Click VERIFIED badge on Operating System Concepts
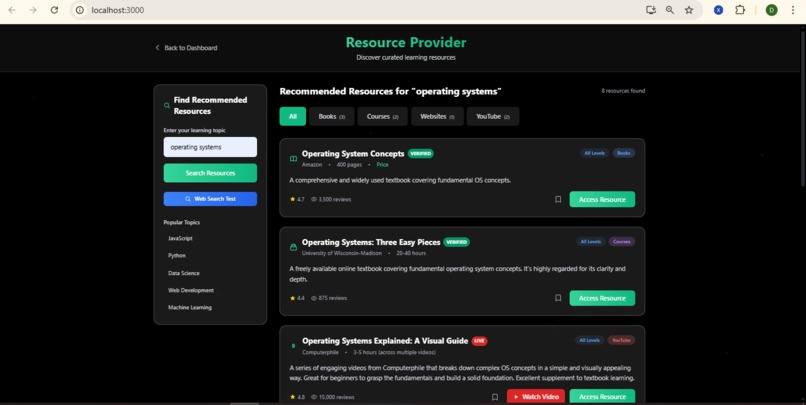The height and width of the screenshot is (405, 806). coord(420,153)
